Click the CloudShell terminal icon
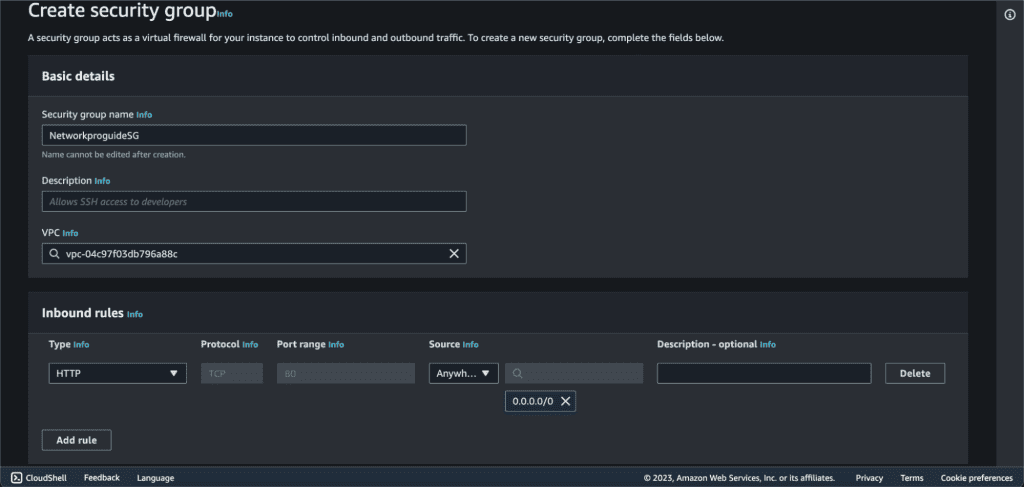1024x487 pixels. [x=17, y=477]
